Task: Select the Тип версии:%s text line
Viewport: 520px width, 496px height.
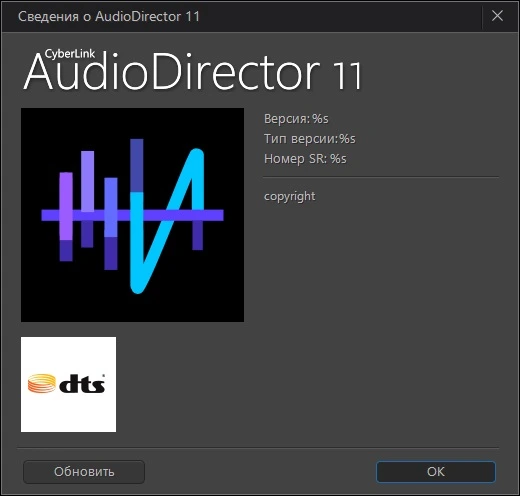Action: point(310,139)
